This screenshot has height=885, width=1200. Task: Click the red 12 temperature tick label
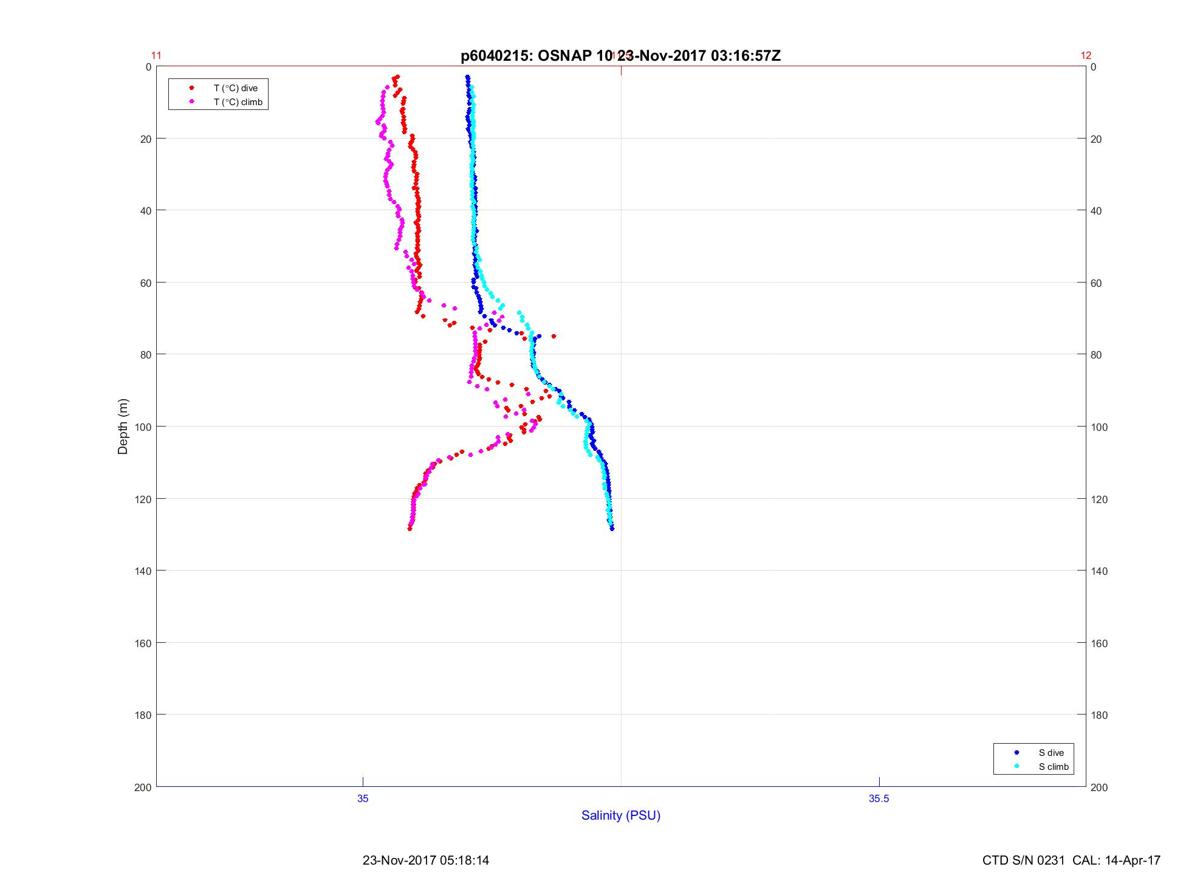(1086, 56)
